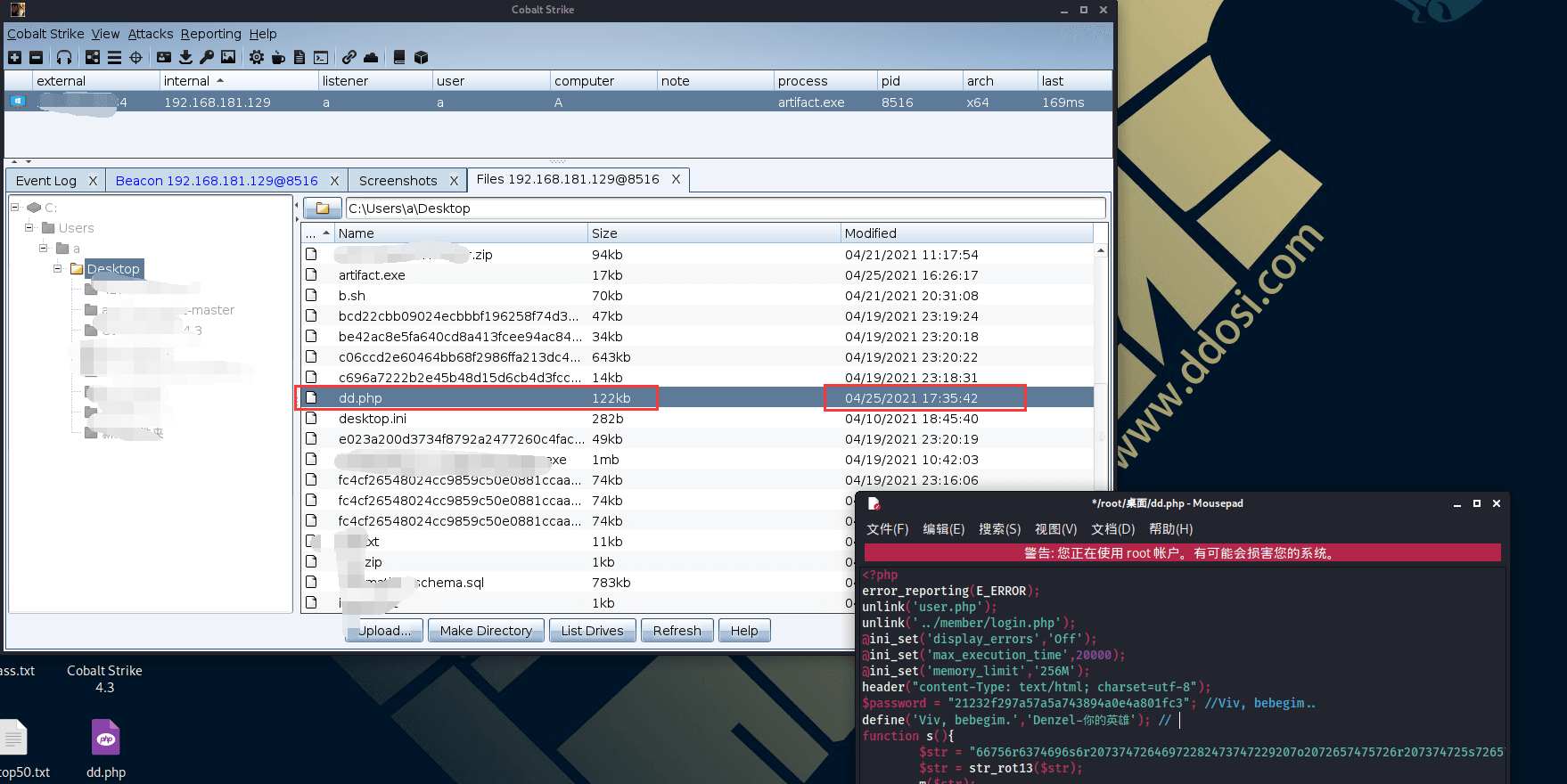Viewport: 1567px width, 784px height.
Task: Open Mousepad 帮助(H) menu
Action: point(1170,529)
